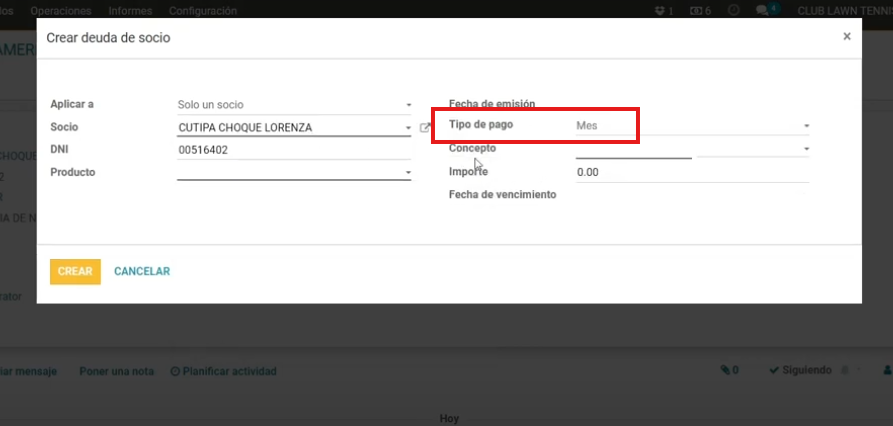Open the Tipo de pago dropdown arrow

(806, 125)
